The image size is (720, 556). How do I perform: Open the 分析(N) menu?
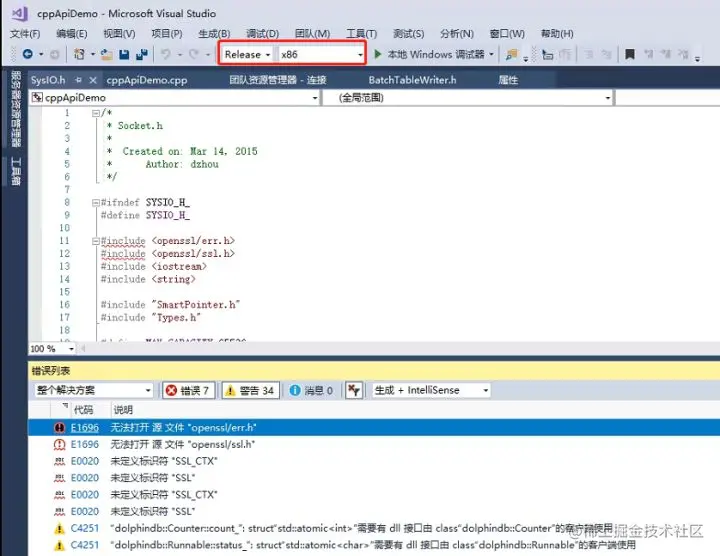pyautogui.click(x=457, y=34)
